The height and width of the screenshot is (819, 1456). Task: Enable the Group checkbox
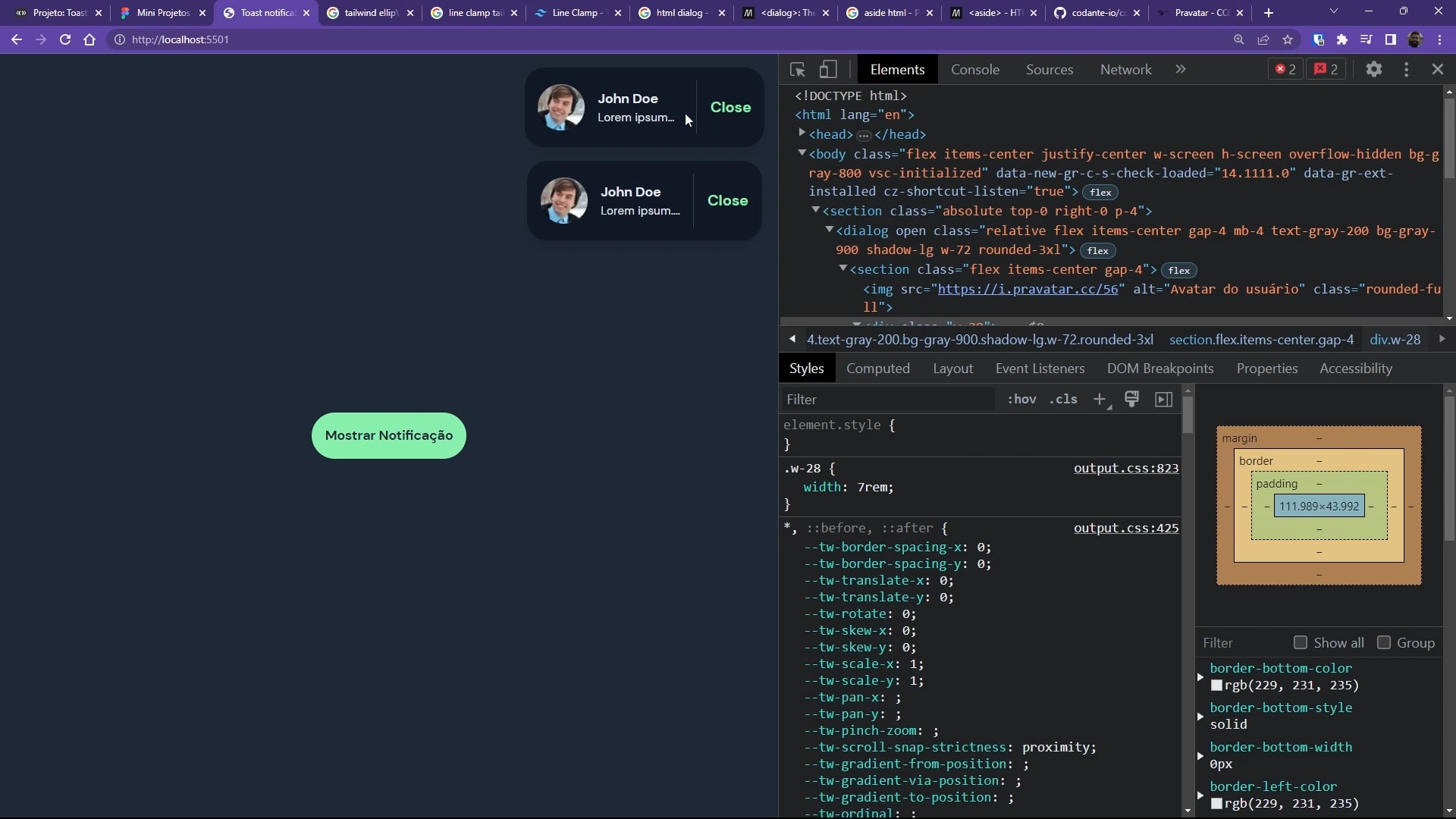click(1384, 643)
